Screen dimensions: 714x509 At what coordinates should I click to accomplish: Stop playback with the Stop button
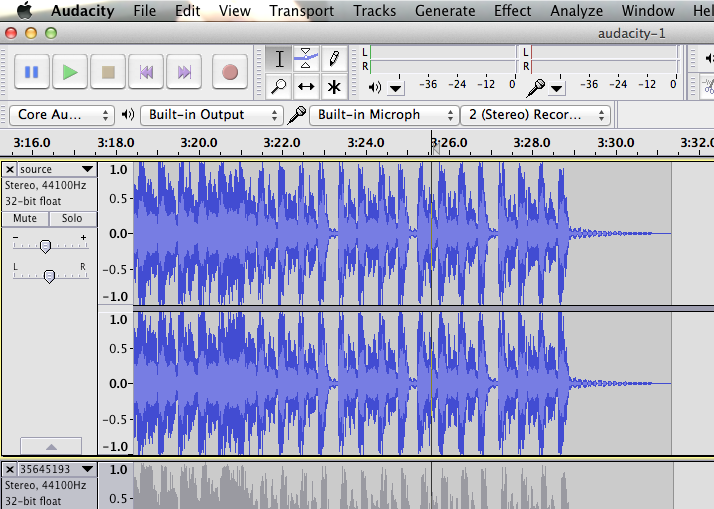108,72
